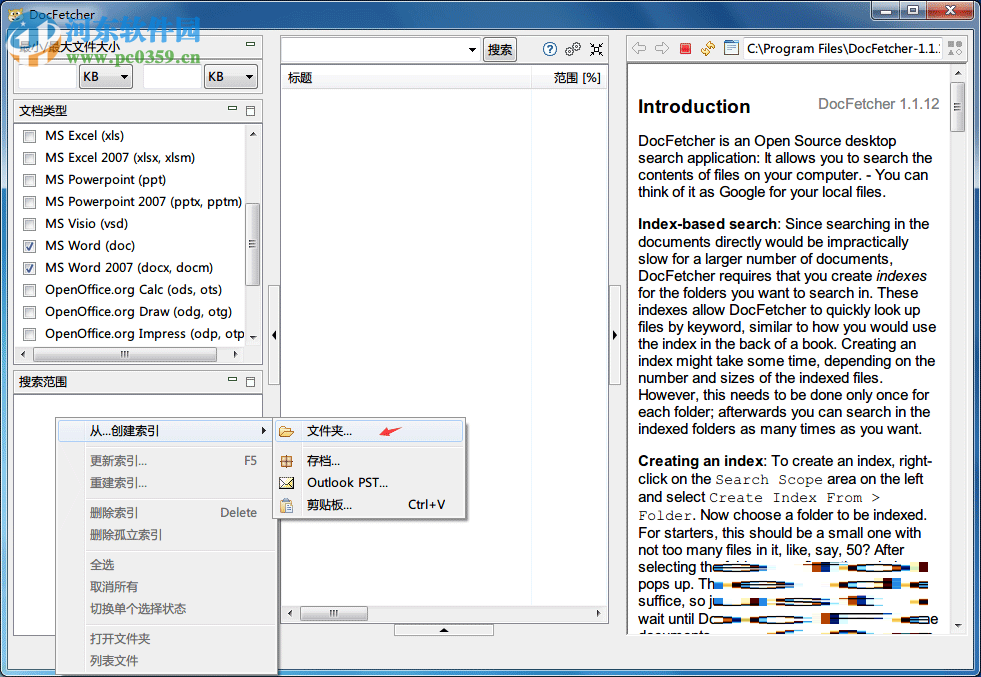Image resolution: width=981 pixels, height=677 pixels.
Task: Click the hide-to-tray icon beside preferences
Action: [596, 49]
